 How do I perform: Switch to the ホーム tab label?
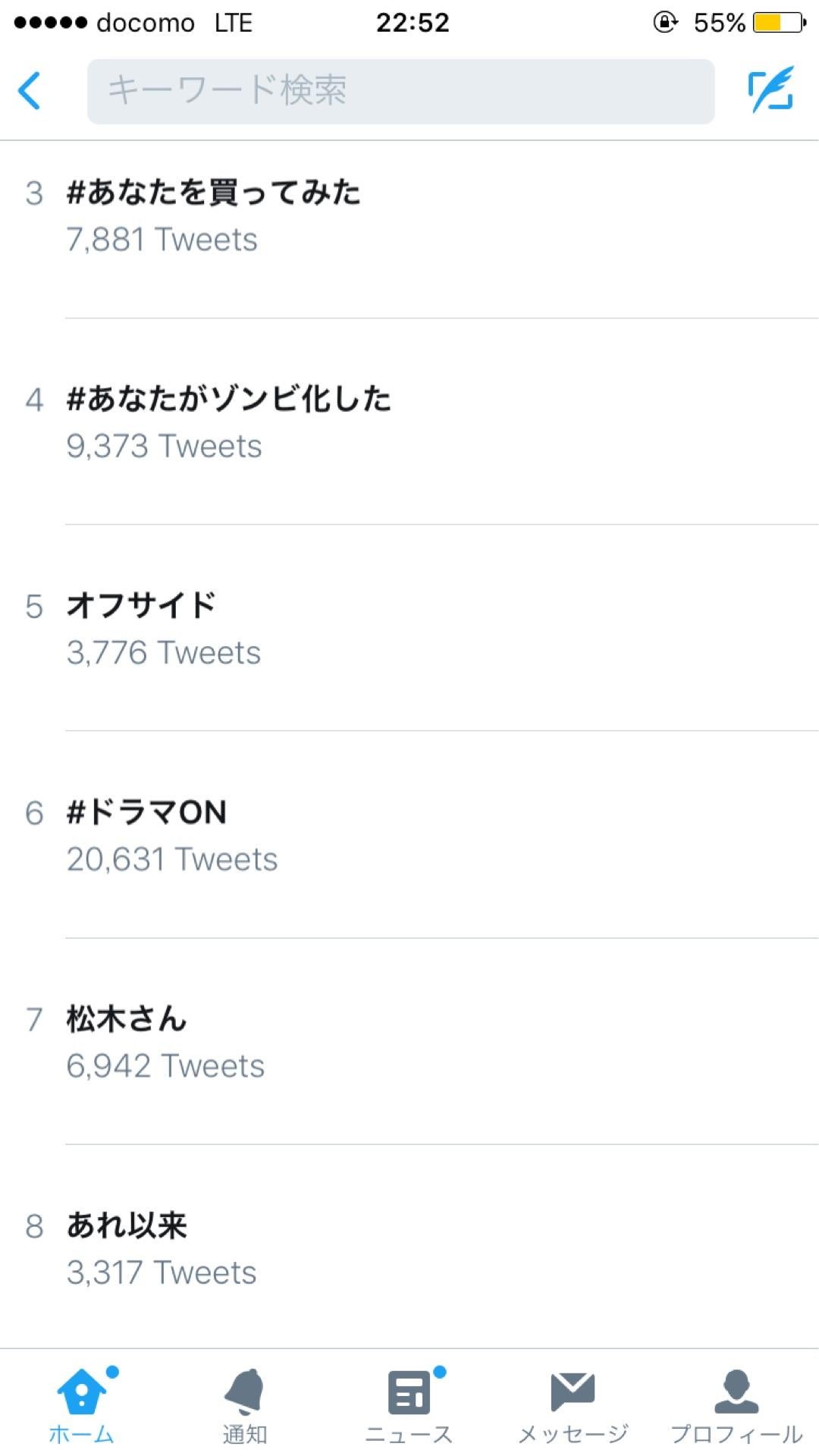[x=81, y=1434]
